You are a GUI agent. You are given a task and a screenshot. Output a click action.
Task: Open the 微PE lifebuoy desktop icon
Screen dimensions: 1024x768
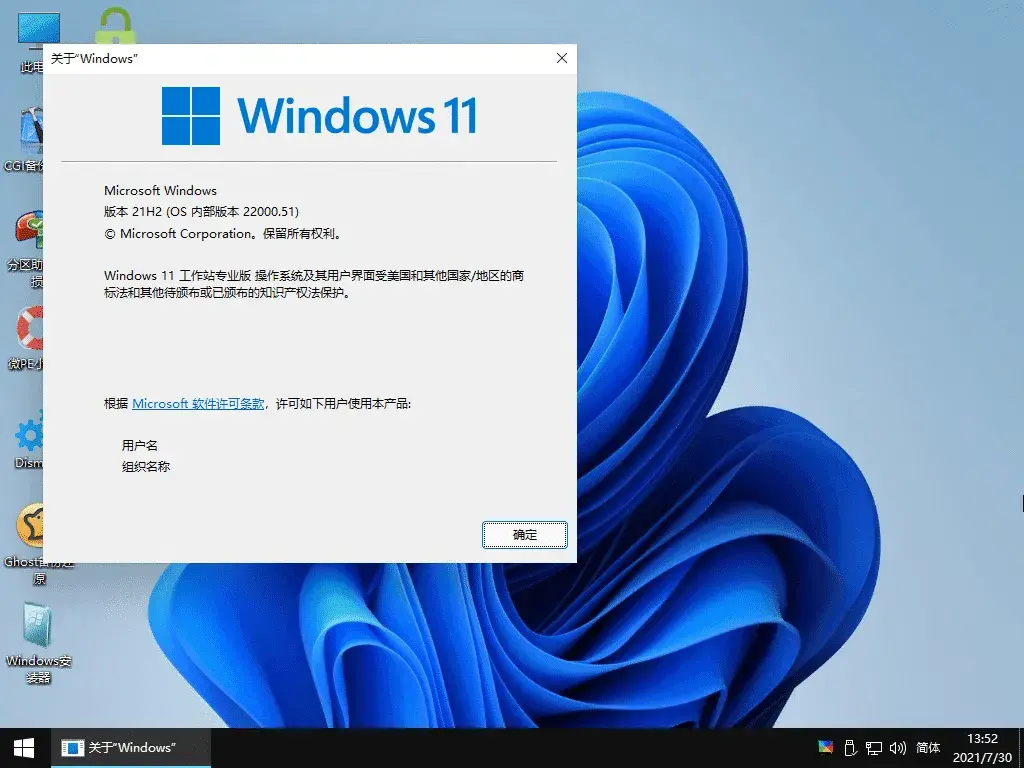(x=26, y=338)
